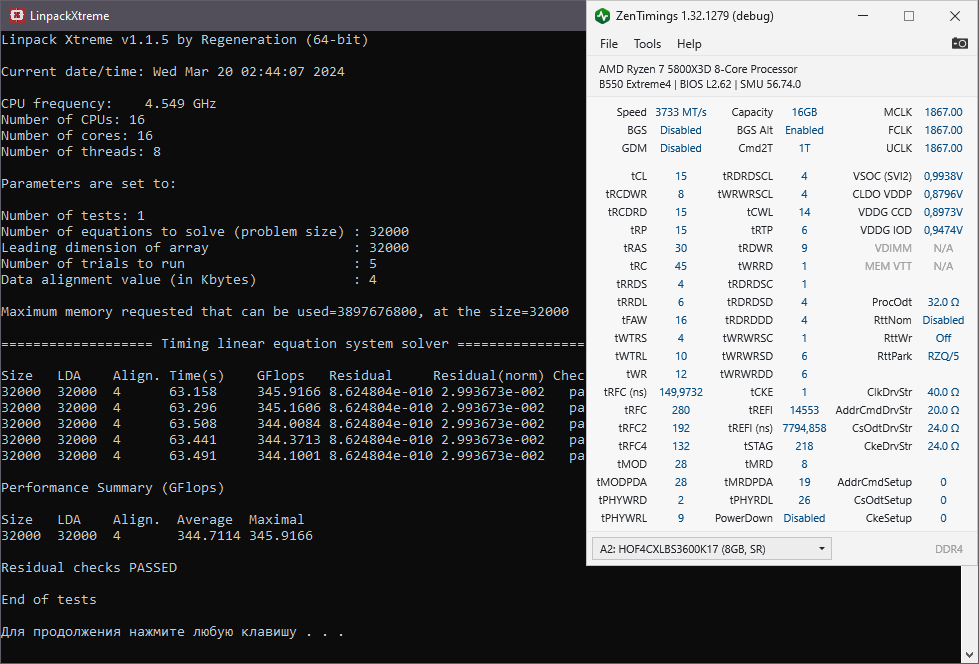Click the Capacity value 16GB
Screen dimensions: 979x664
(x=804, y=112)
